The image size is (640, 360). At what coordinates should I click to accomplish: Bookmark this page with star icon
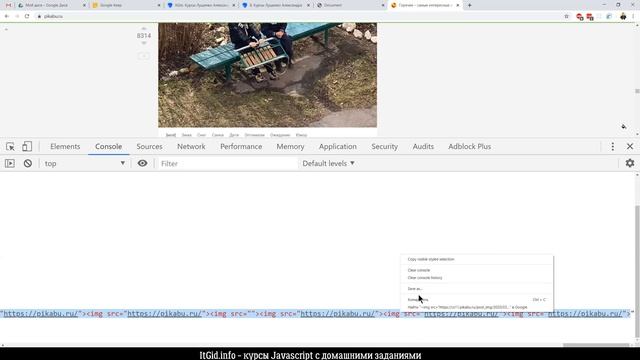[567, 16]
